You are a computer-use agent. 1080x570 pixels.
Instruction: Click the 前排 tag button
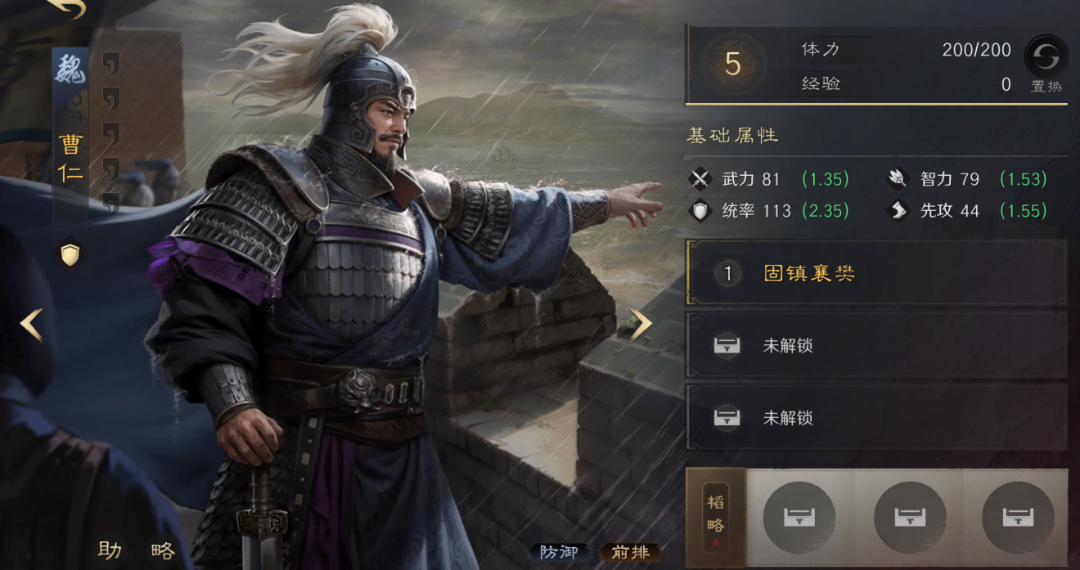[x=630, y=552]
